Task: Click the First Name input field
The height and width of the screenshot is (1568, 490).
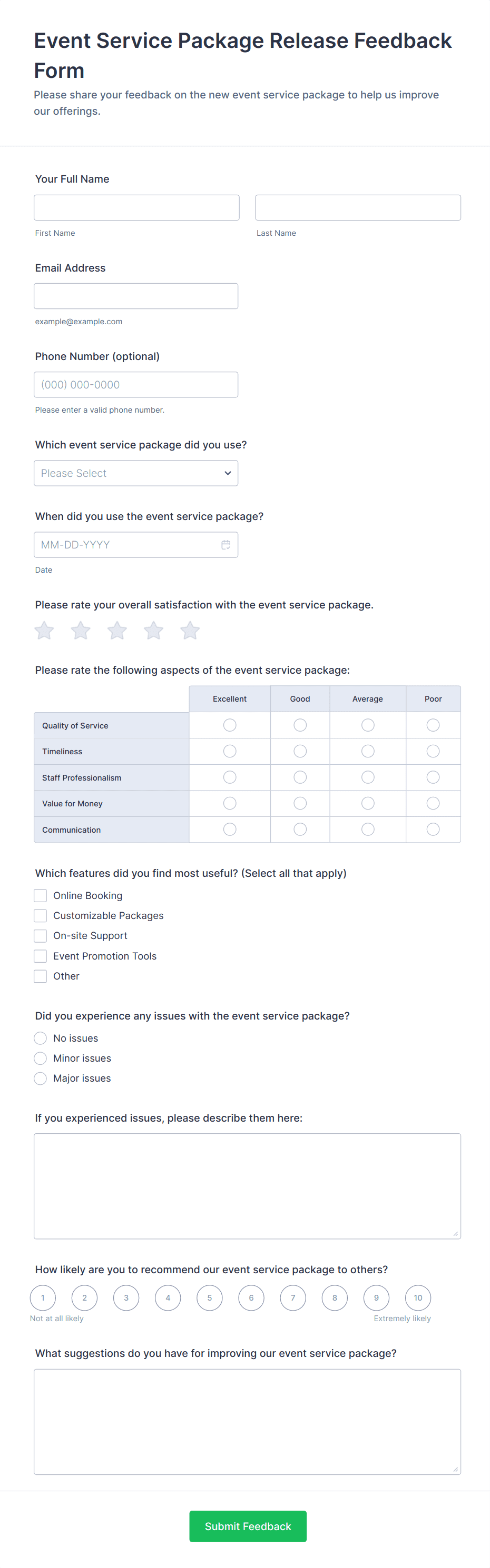Action: click(x=136, y=207)
